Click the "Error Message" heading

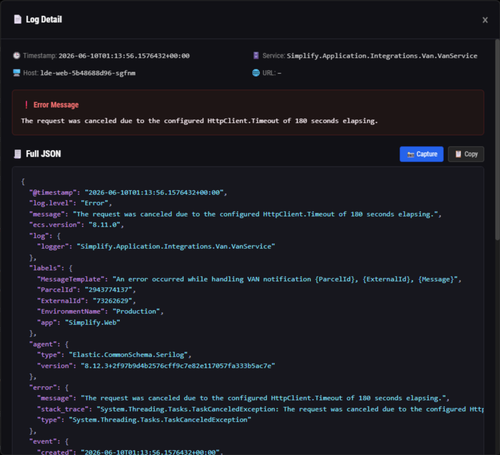tap(56, 105)
